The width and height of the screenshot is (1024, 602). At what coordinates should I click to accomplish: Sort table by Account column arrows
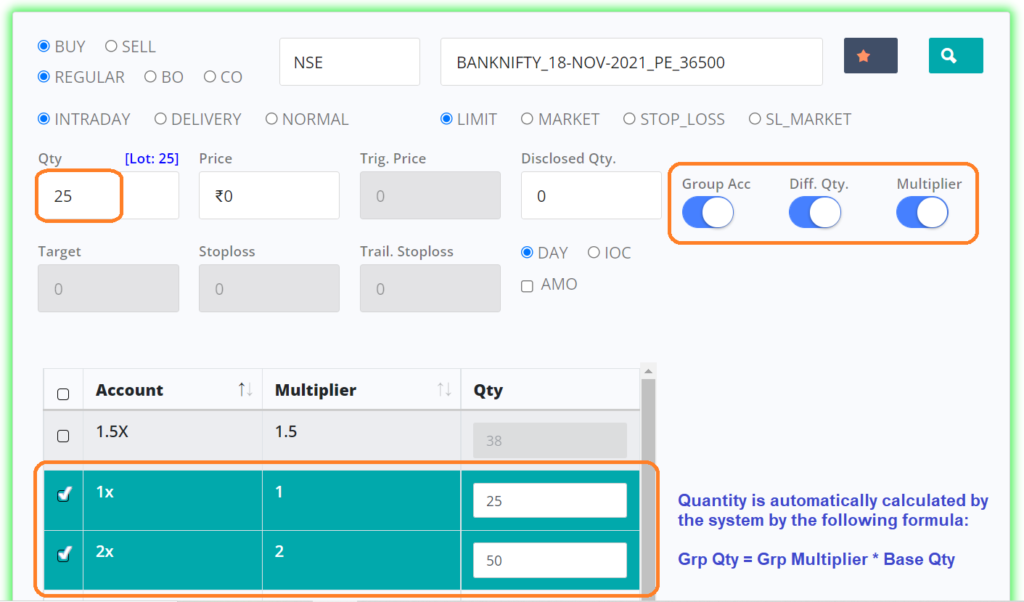pos(245,390)
